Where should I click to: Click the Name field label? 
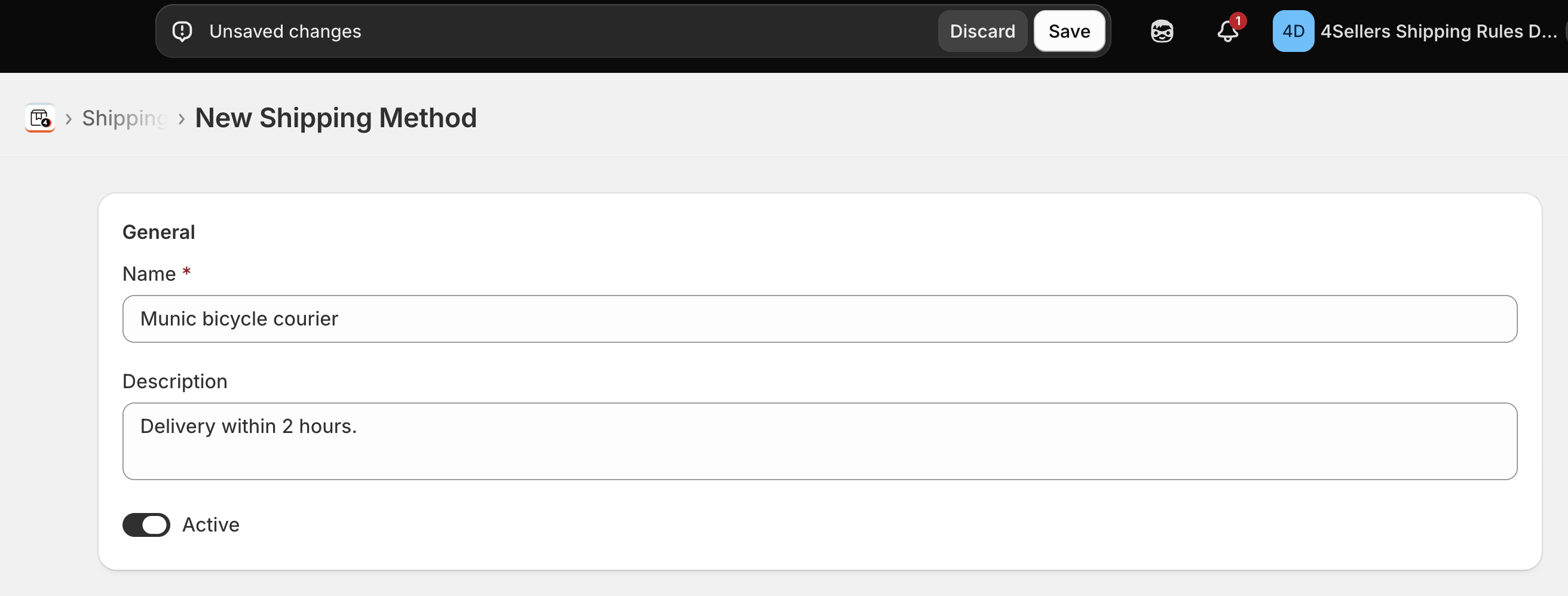click(x=149, y=274)
